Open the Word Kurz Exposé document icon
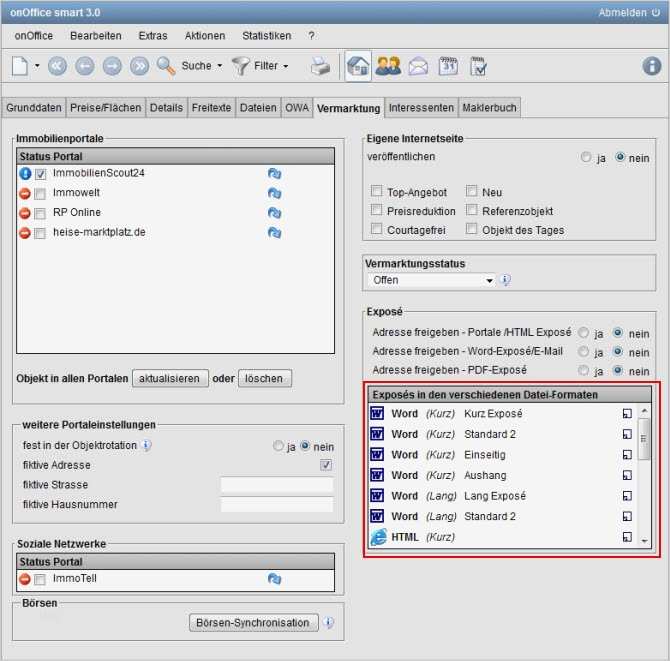The height and width of the screenshot is (661, 670). coord(377,413)
